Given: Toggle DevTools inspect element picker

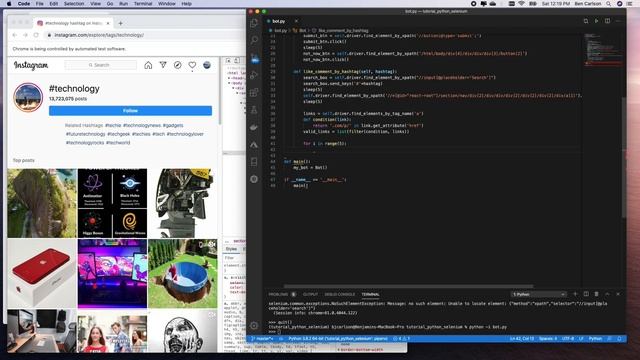Looking at the screenshot, I should pyautogui.click(x=229, y=60).
